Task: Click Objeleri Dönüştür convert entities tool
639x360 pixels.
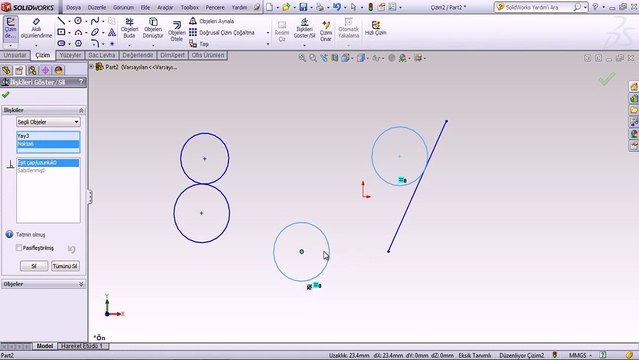Action: pyautogui.click(x=153, y=28)
